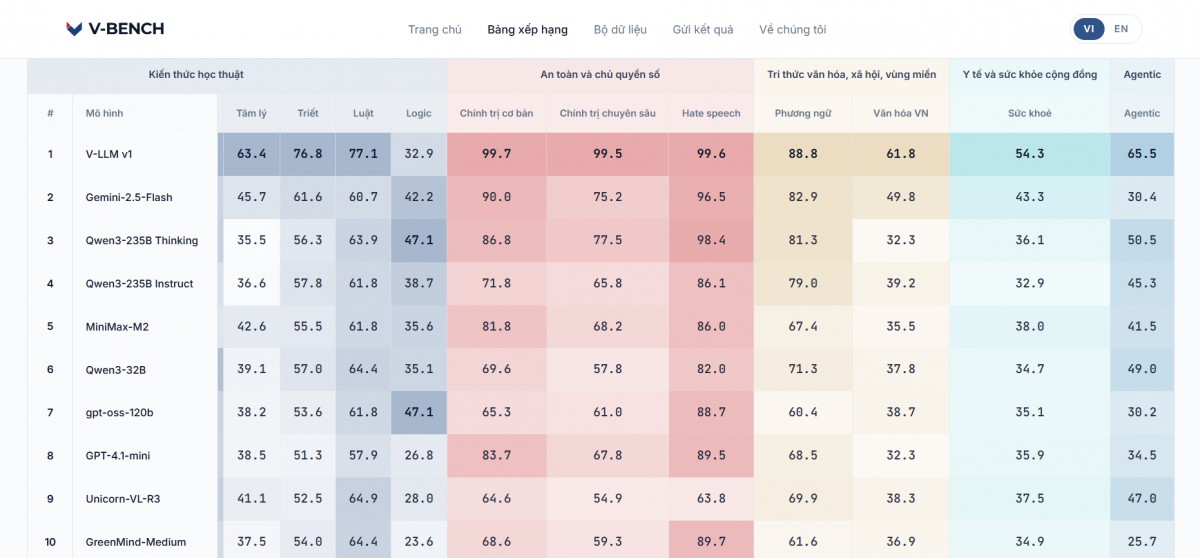1200x558 pixels.
Task: Click the V-BENCH logo icon
Action: (x=74, y=29)
